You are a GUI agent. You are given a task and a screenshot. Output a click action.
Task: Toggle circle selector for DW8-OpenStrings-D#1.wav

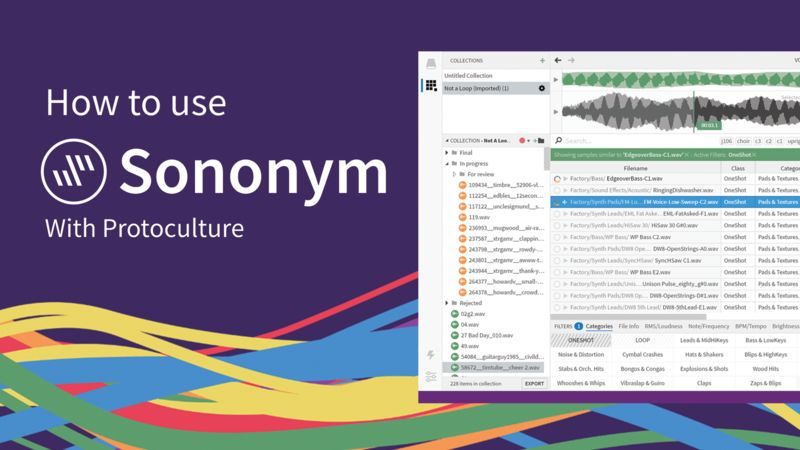(557, 296)
